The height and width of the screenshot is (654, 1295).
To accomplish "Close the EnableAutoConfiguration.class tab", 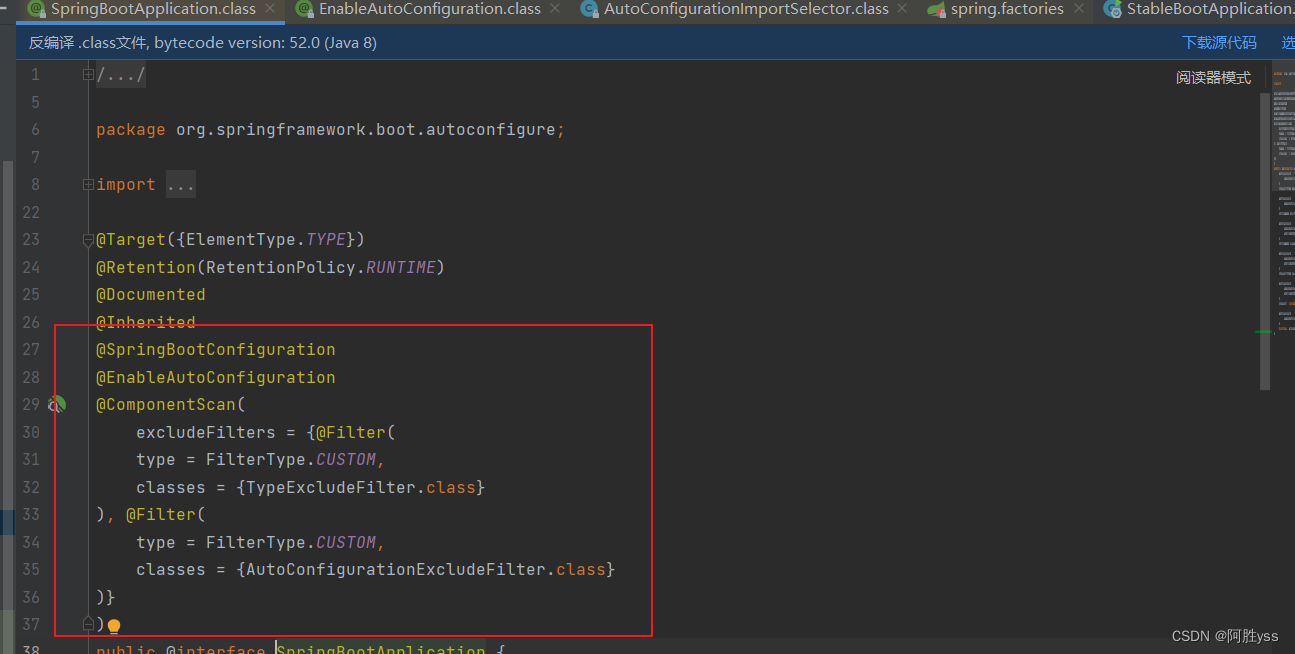I will 555,9.
